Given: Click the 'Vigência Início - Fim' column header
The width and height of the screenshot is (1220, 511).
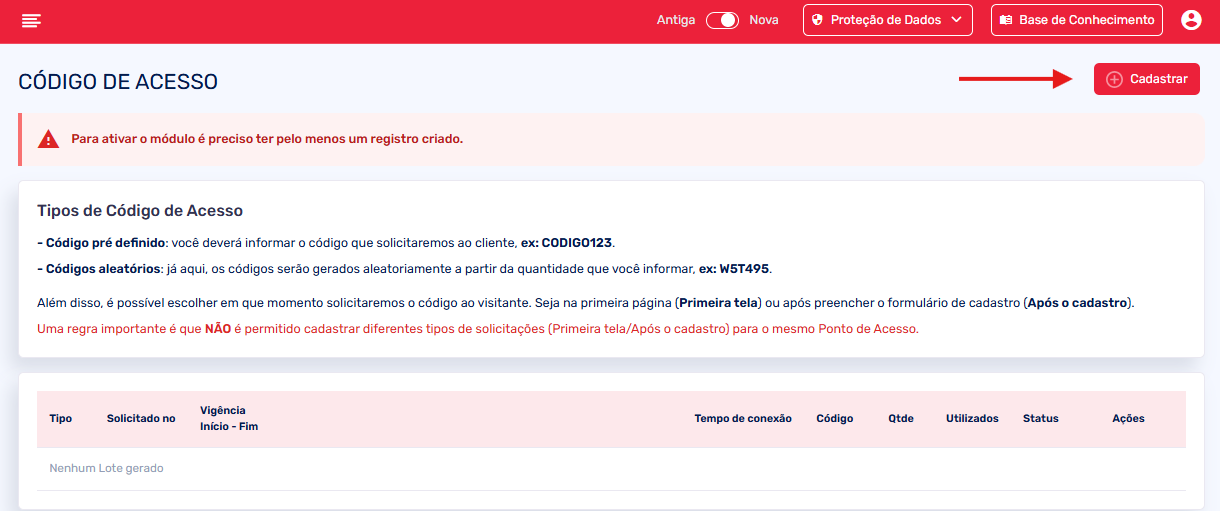Looking at the screenshot, I should pyautogui.click(x=229, y=419).
